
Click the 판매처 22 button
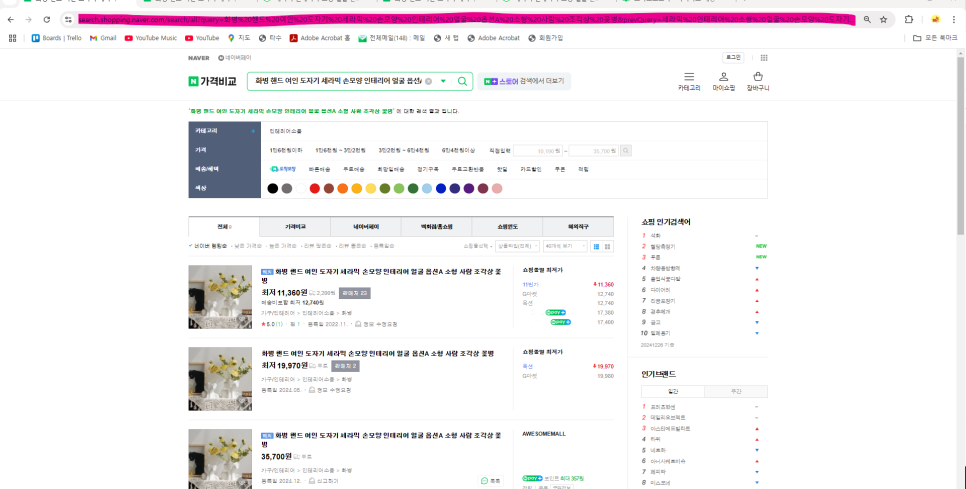[x=355, y=293]
